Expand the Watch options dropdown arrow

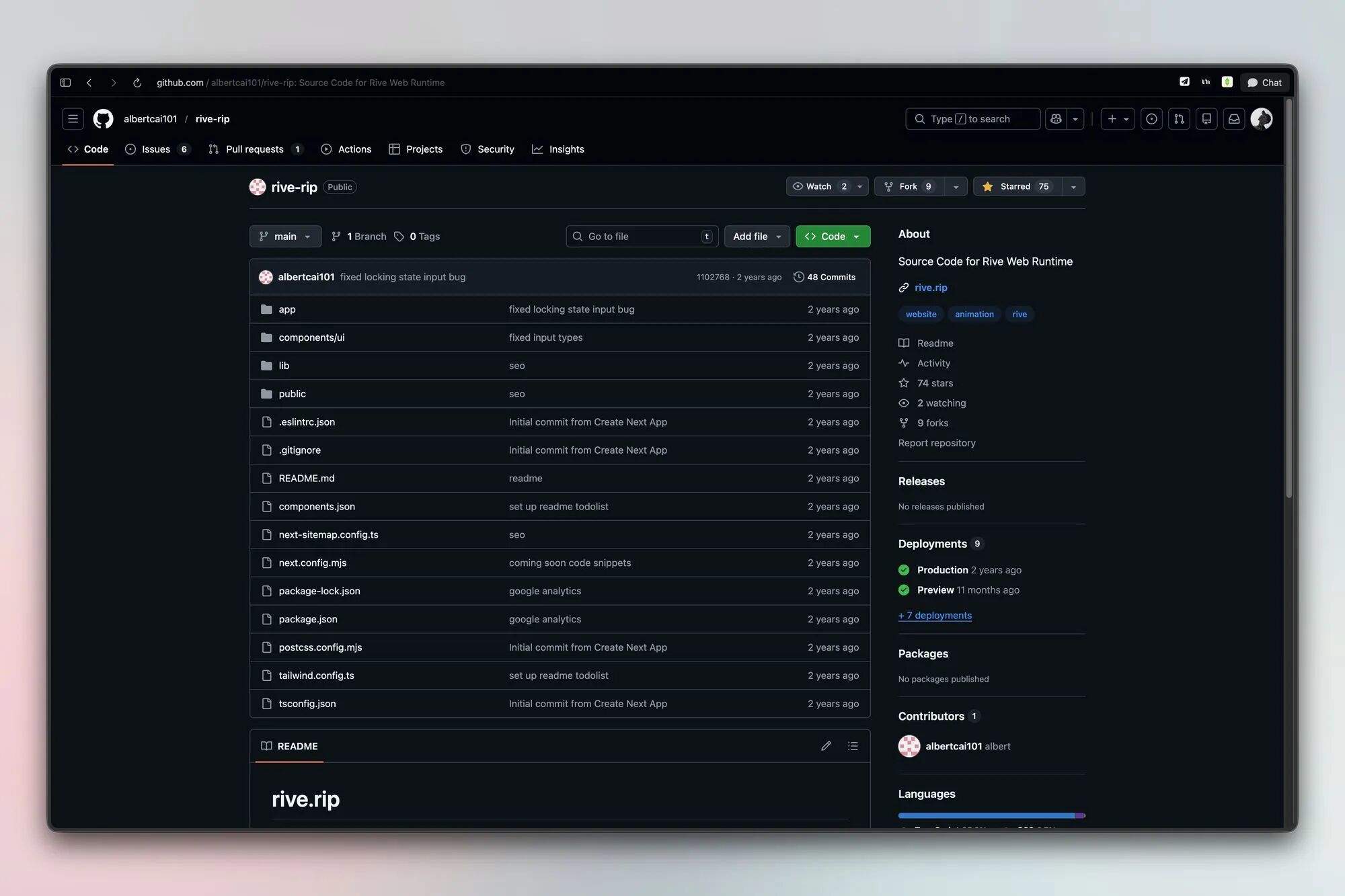(859, 186)
